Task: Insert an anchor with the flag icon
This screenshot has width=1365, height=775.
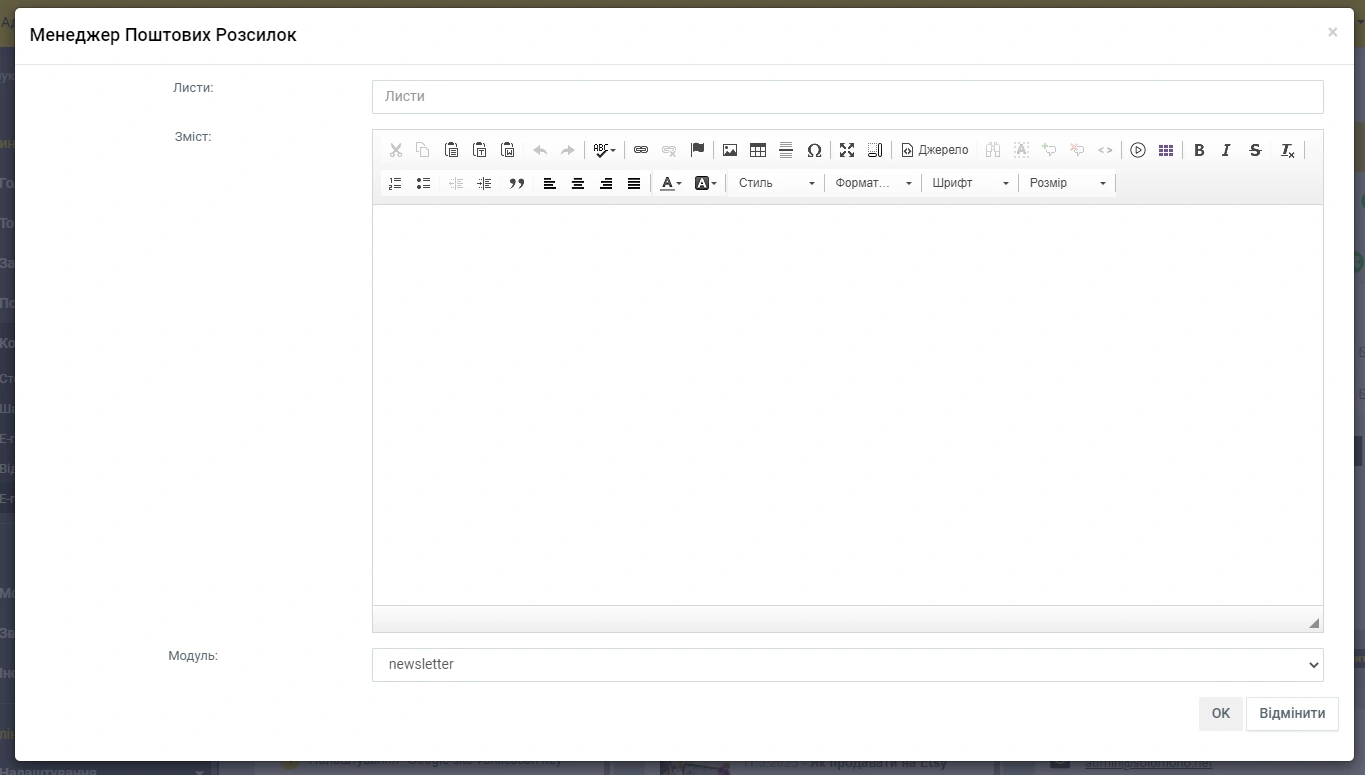Action: [697, 150]
